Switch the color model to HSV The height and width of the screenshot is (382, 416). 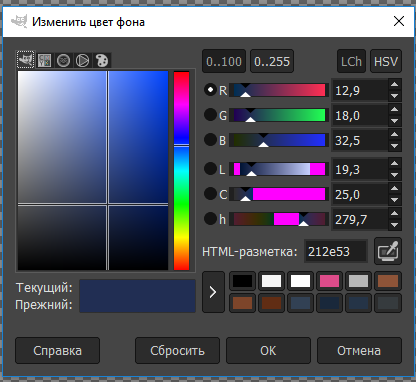(x=386, y=61)
